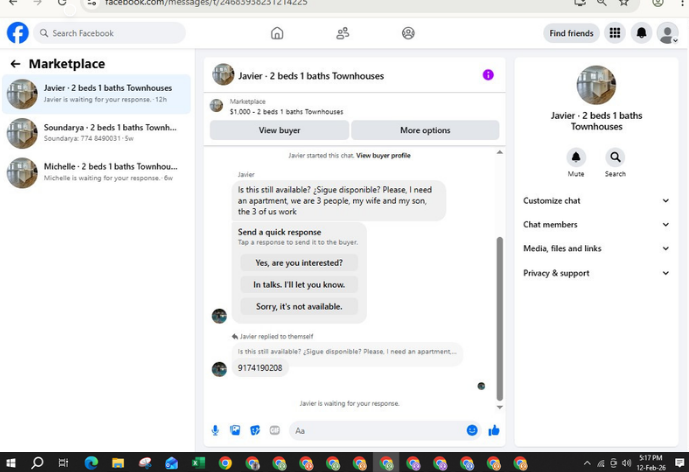Screen dimensions: 689x472
Task: Open Javier conversation in list
Action: tap(97, 94)
